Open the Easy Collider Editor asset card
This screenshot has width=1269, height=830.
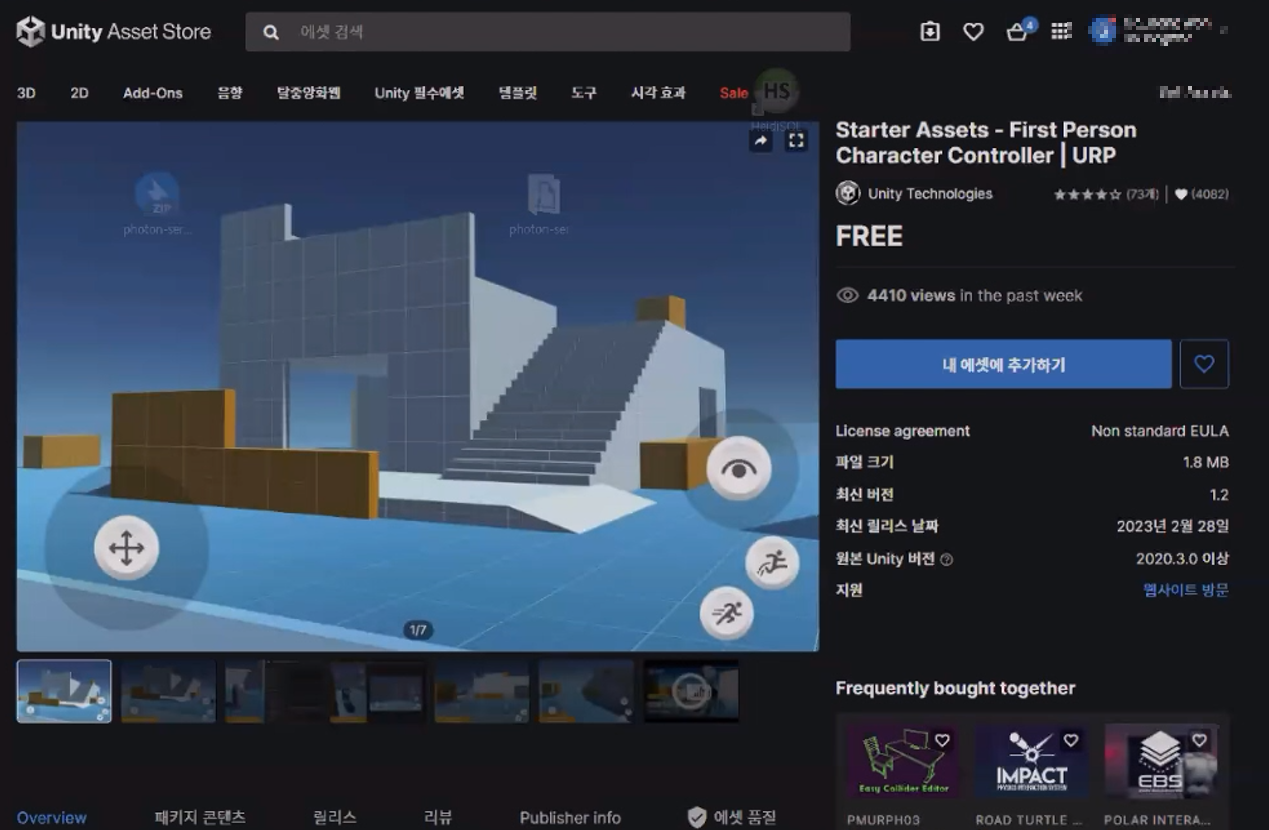point(903,762)
